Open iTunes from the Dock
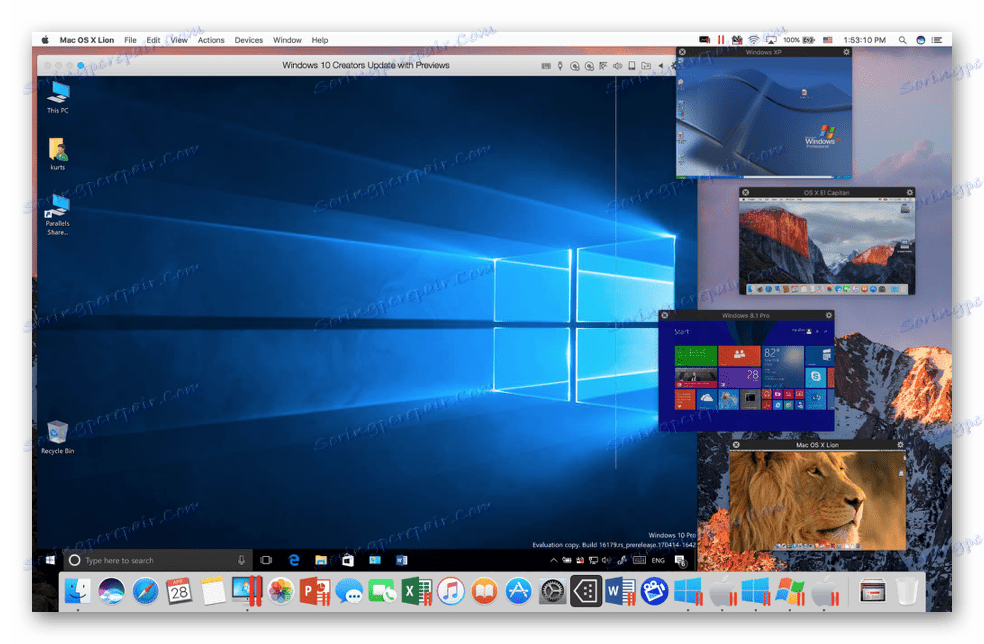Viewport: 984px width, 644px height. tap(451, 591)
